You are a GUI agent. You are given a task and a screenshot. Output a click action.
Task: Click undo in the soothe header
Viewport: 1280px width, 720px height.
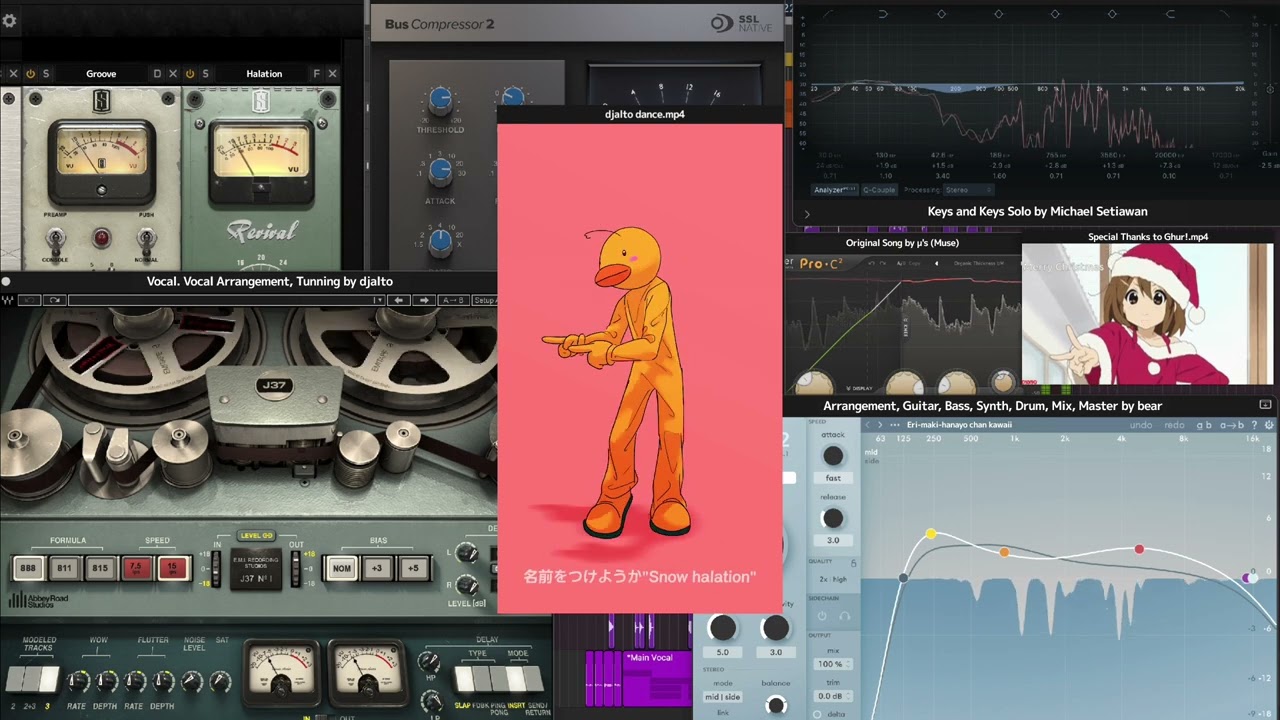coord(1141,425)
